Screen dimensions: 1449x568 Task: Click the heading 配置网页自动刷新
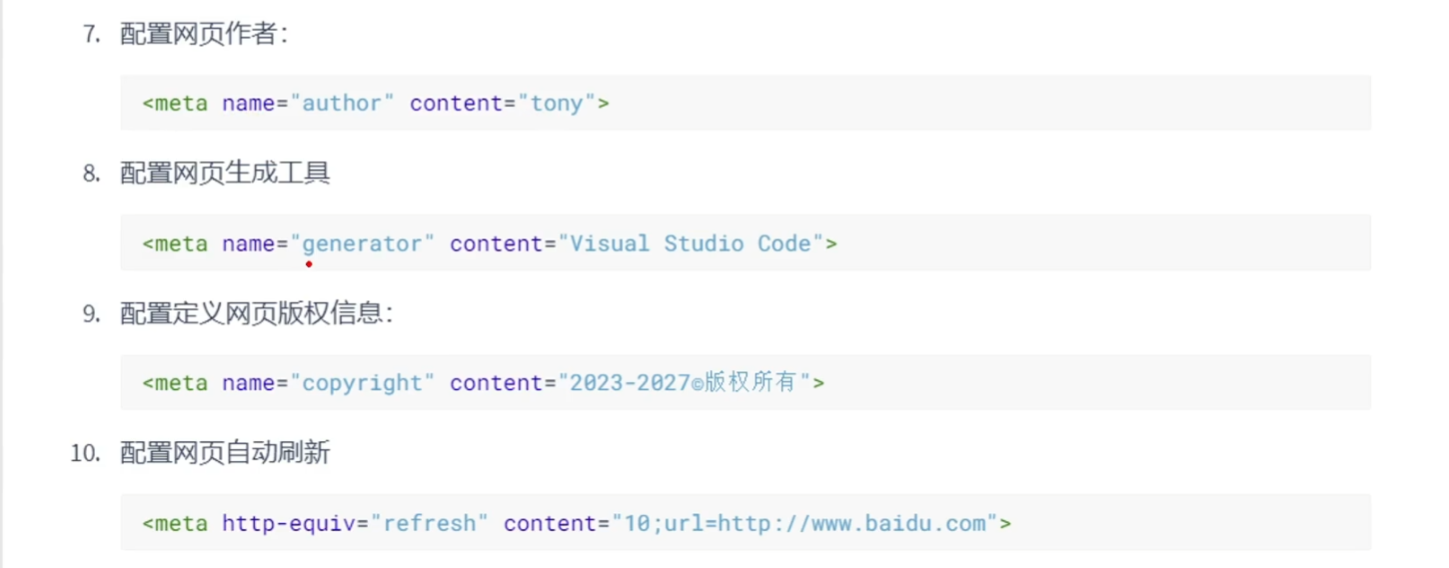pos(225,453)
